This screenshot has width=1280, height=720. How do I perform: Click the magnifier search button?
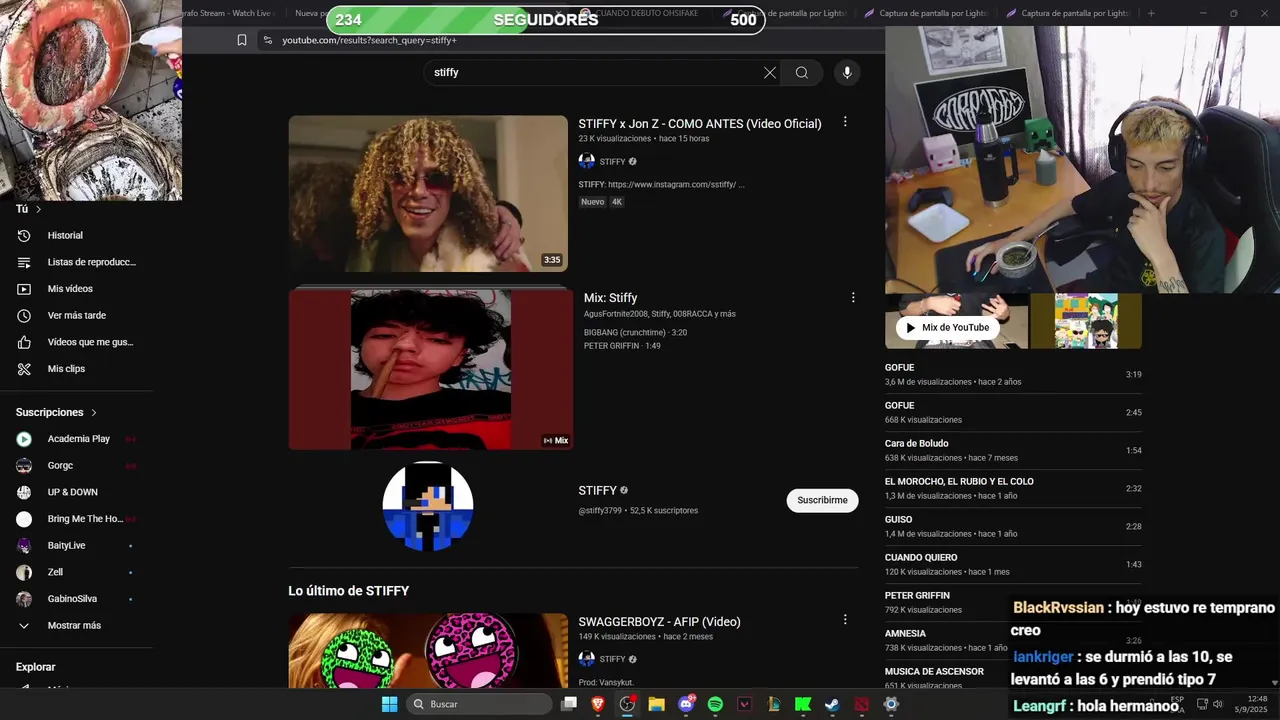click(802, 73)
